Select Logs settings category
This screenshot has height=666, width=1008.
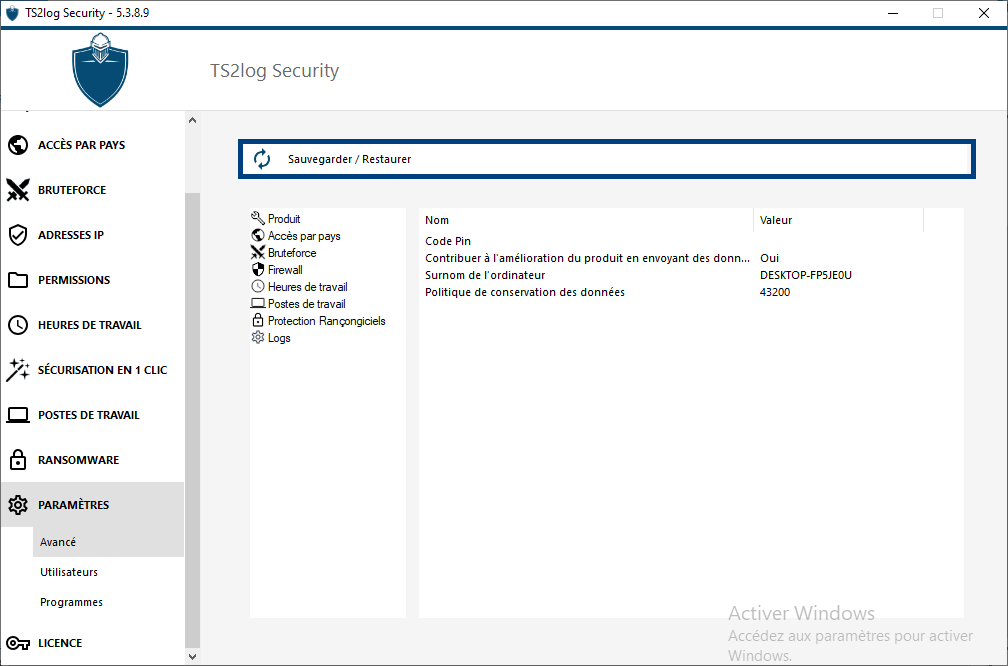pyautogui.click(x=279, y=338)
